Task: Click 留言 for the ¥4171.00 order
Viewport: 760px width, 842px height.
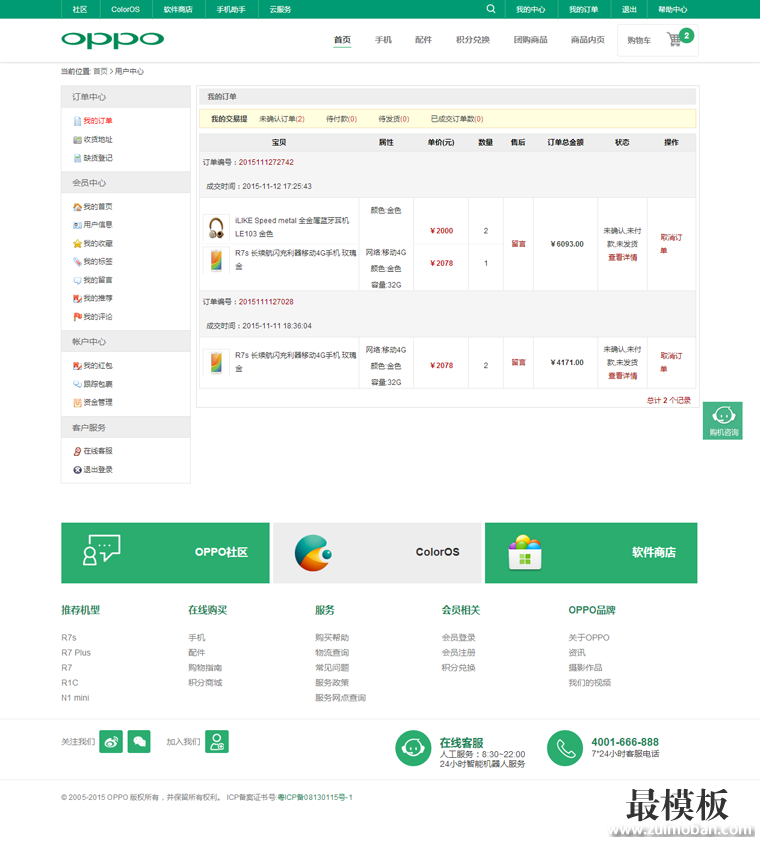Action: pos(518,362)
